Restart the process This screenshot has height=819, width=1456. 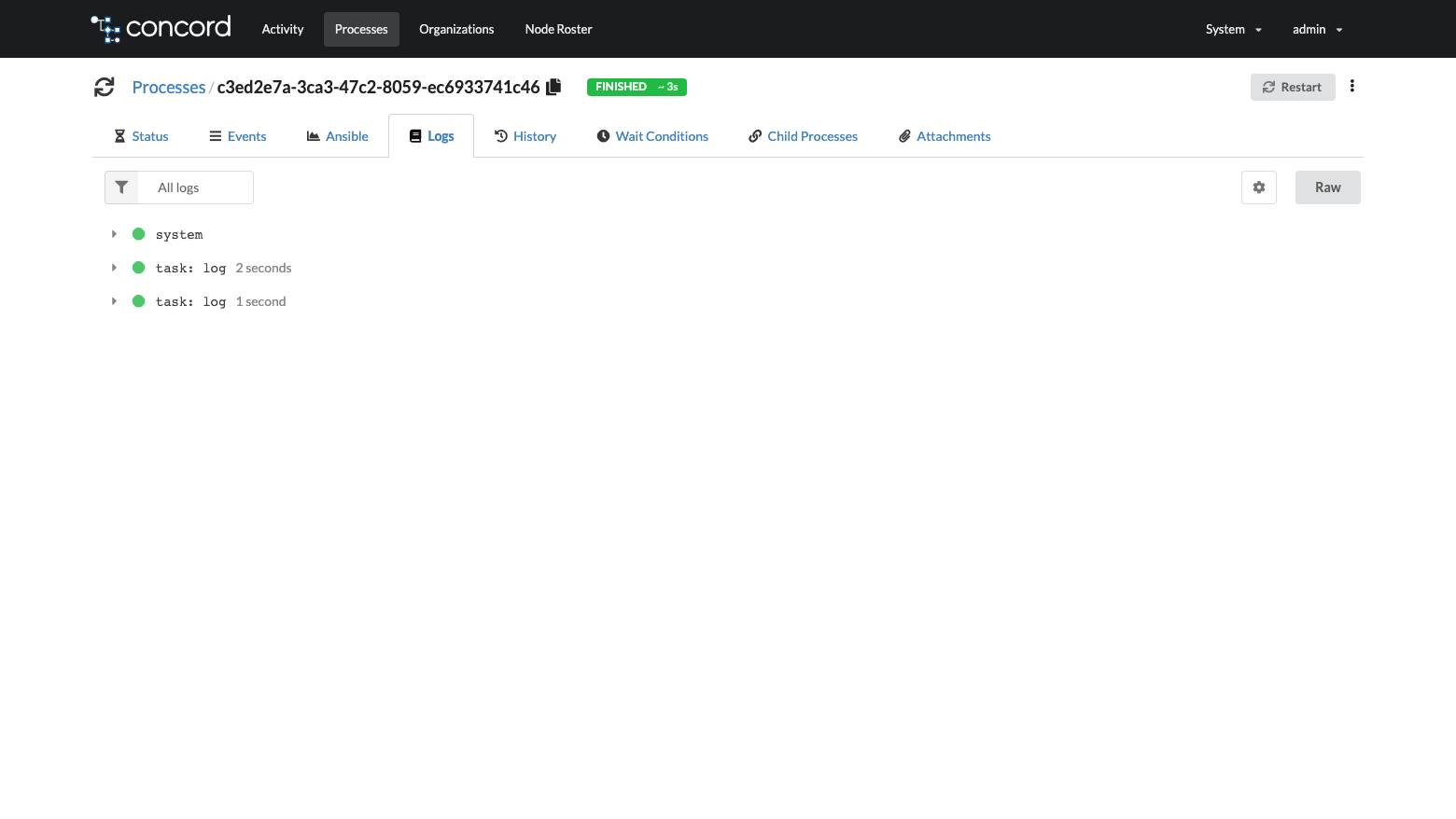tap(1293, 87)
